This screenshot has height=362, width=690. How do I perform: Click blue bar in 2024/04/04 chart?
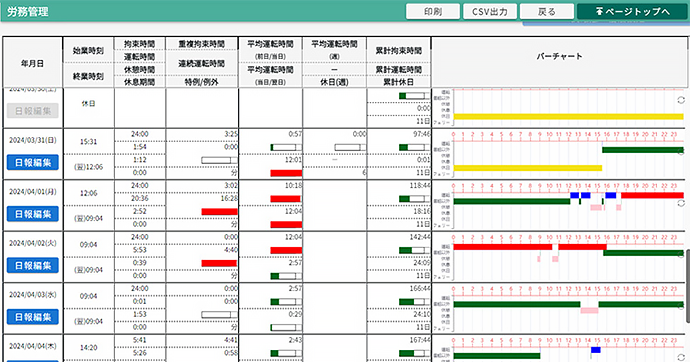(596, 350)
